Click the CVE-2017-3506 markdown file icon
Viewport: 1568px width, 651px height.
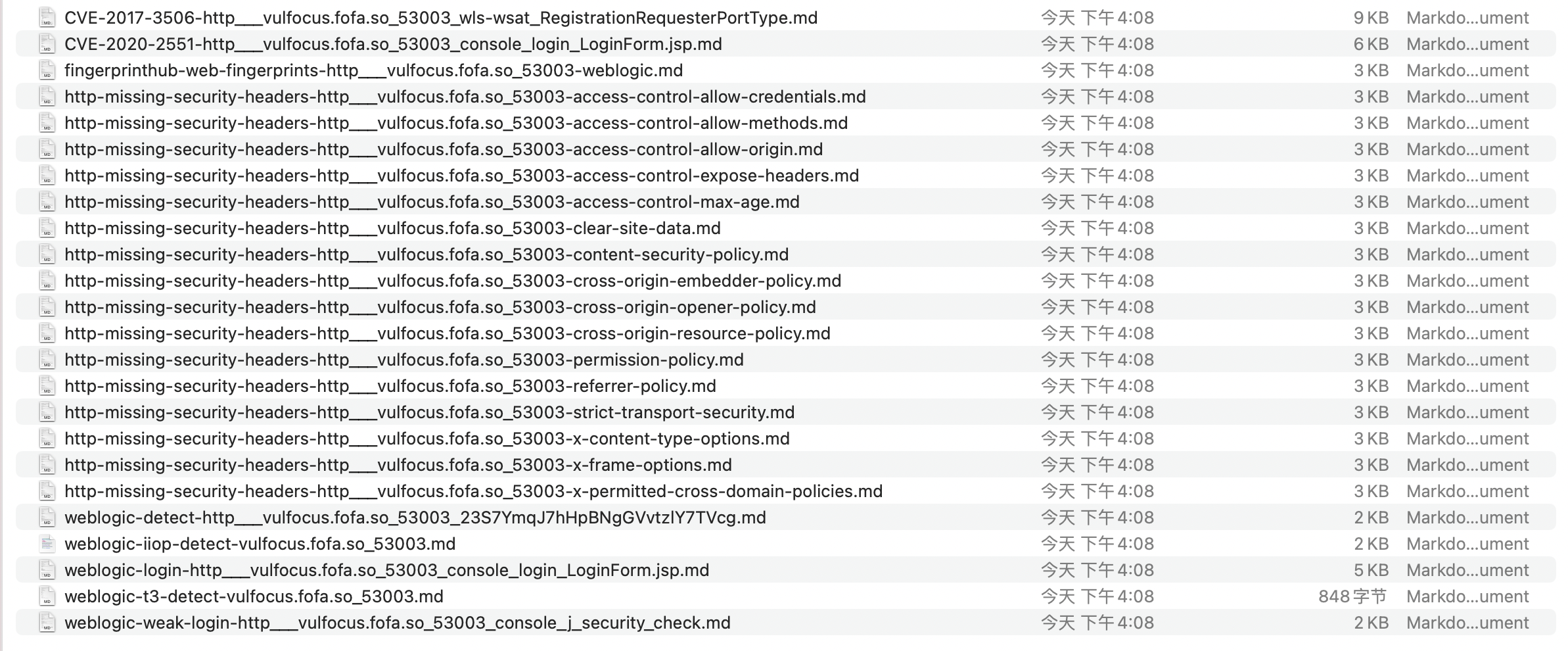pos(47,18)
